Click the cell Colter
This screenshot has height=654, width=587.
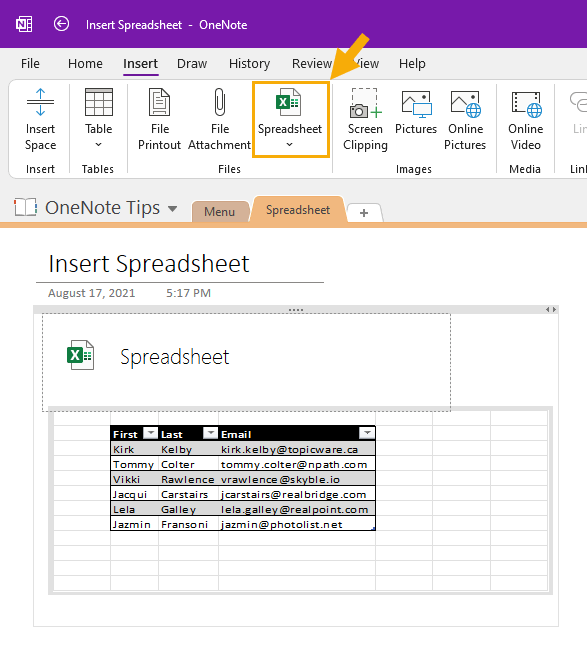pos(189,464)
